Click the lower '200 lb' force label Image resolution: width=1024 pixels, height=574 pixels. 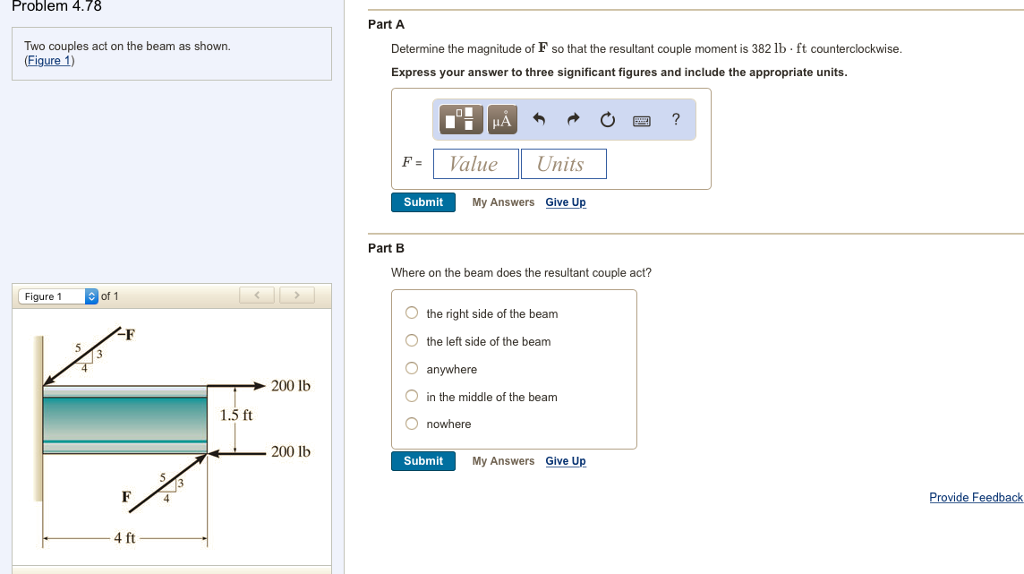click(x=291, y=452)
